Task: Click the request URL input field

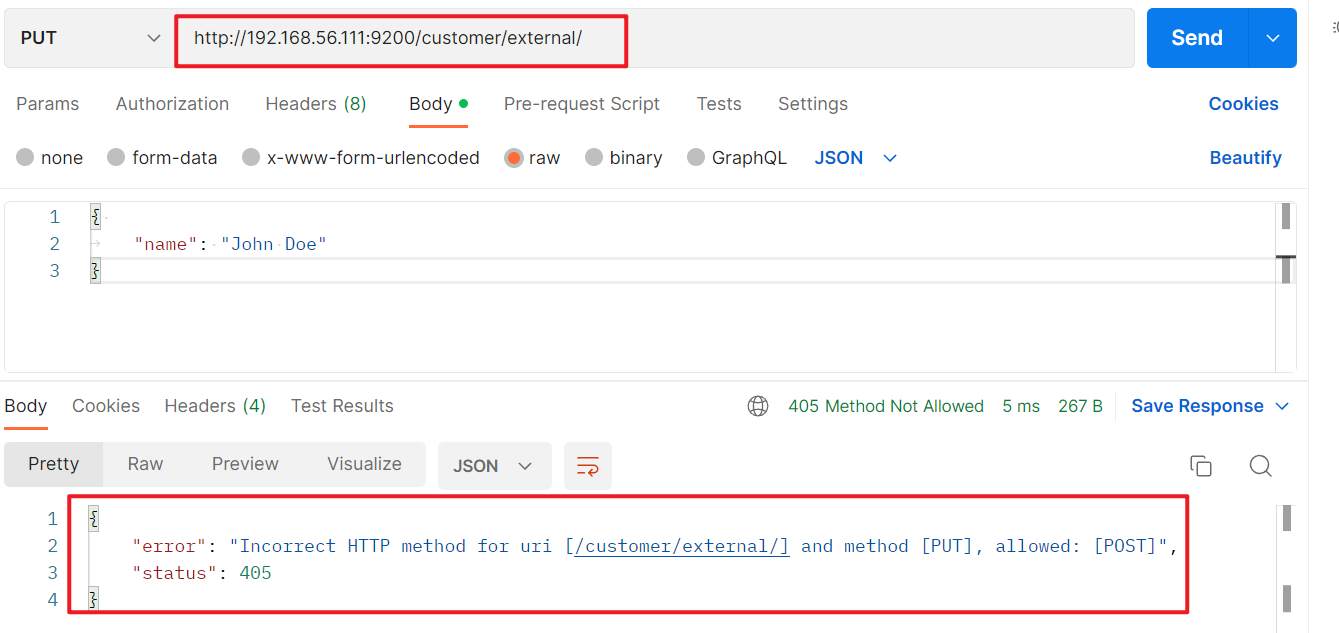Action: click(x=654, y=38)
